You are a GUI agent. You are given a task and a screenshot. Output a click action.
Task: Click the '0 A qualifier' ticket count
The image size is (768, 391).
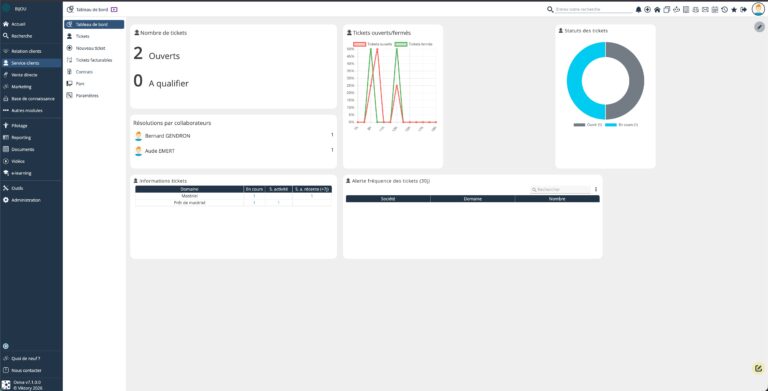point(161,82)
